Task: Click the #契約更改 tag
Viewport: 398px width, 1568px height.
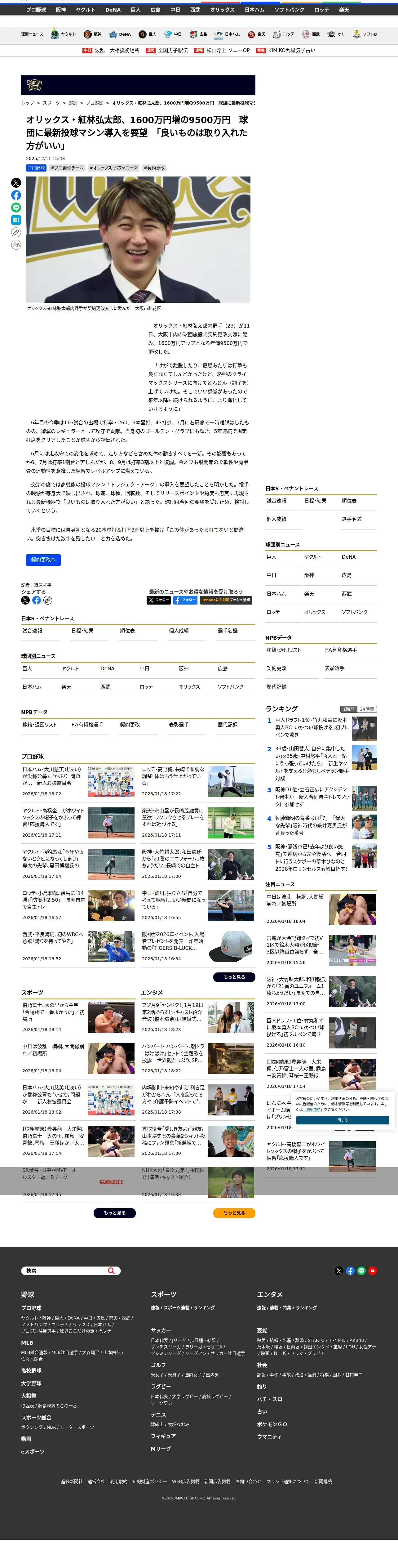Action: pyautogui.click(x=155, y=168)
